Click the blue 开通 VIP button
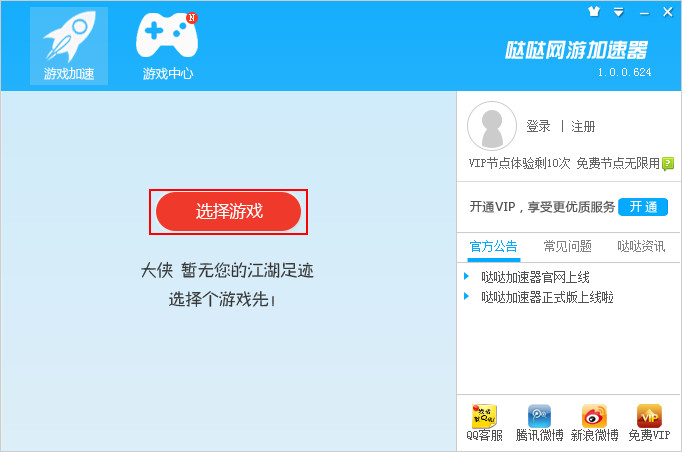Screen dimensions: 682x452 click(643, 207)
